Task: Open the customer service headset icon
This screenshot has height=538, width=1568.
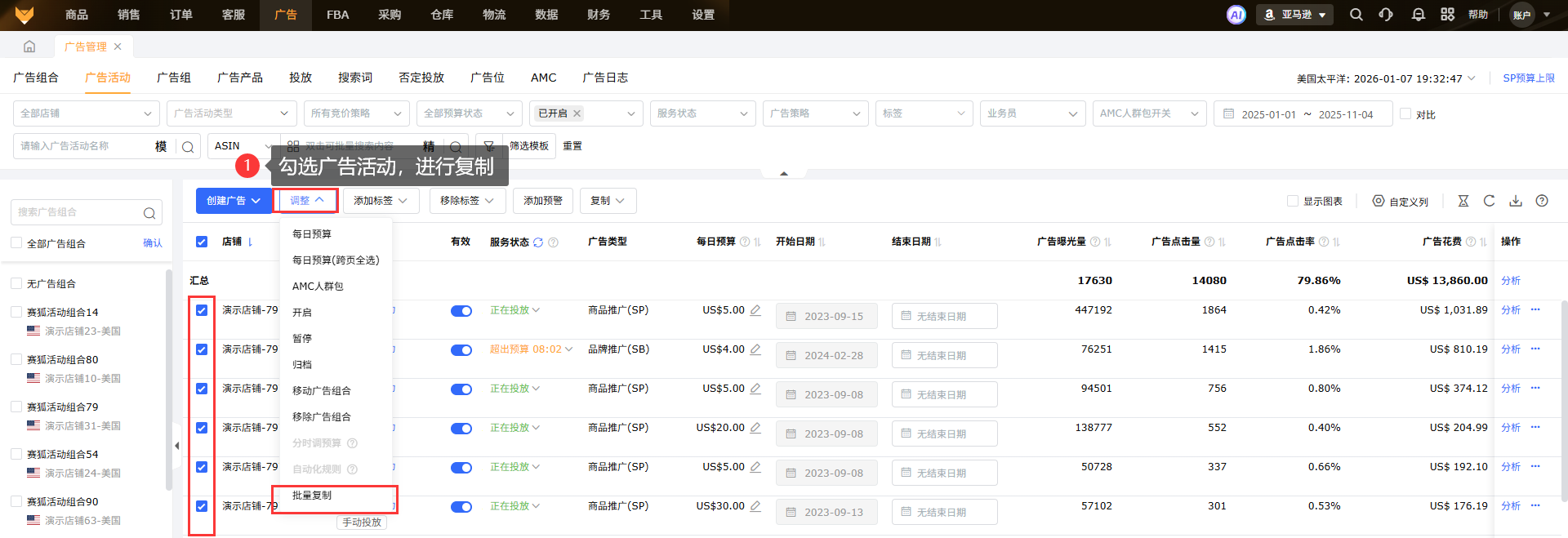Action: [x=1386, y=15]
